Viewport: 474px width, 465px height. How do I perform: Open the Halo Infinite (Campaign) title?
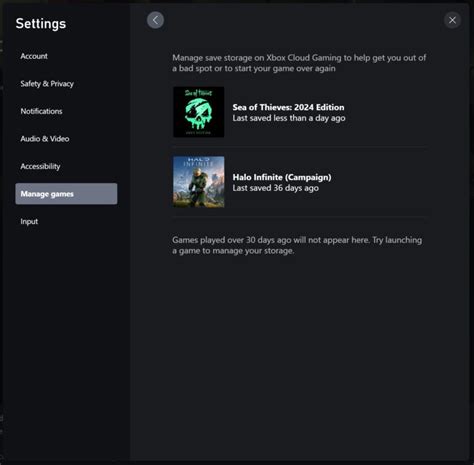click(x=282, y=177)
